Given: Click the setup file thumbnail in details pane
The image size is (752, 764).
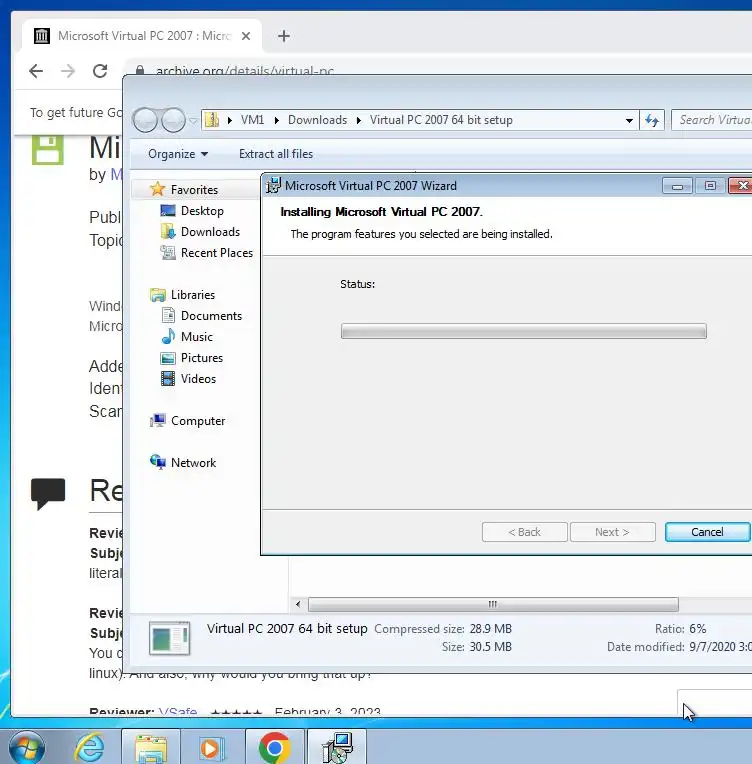Looking at the screenshot, I should (x=170, y=638).
